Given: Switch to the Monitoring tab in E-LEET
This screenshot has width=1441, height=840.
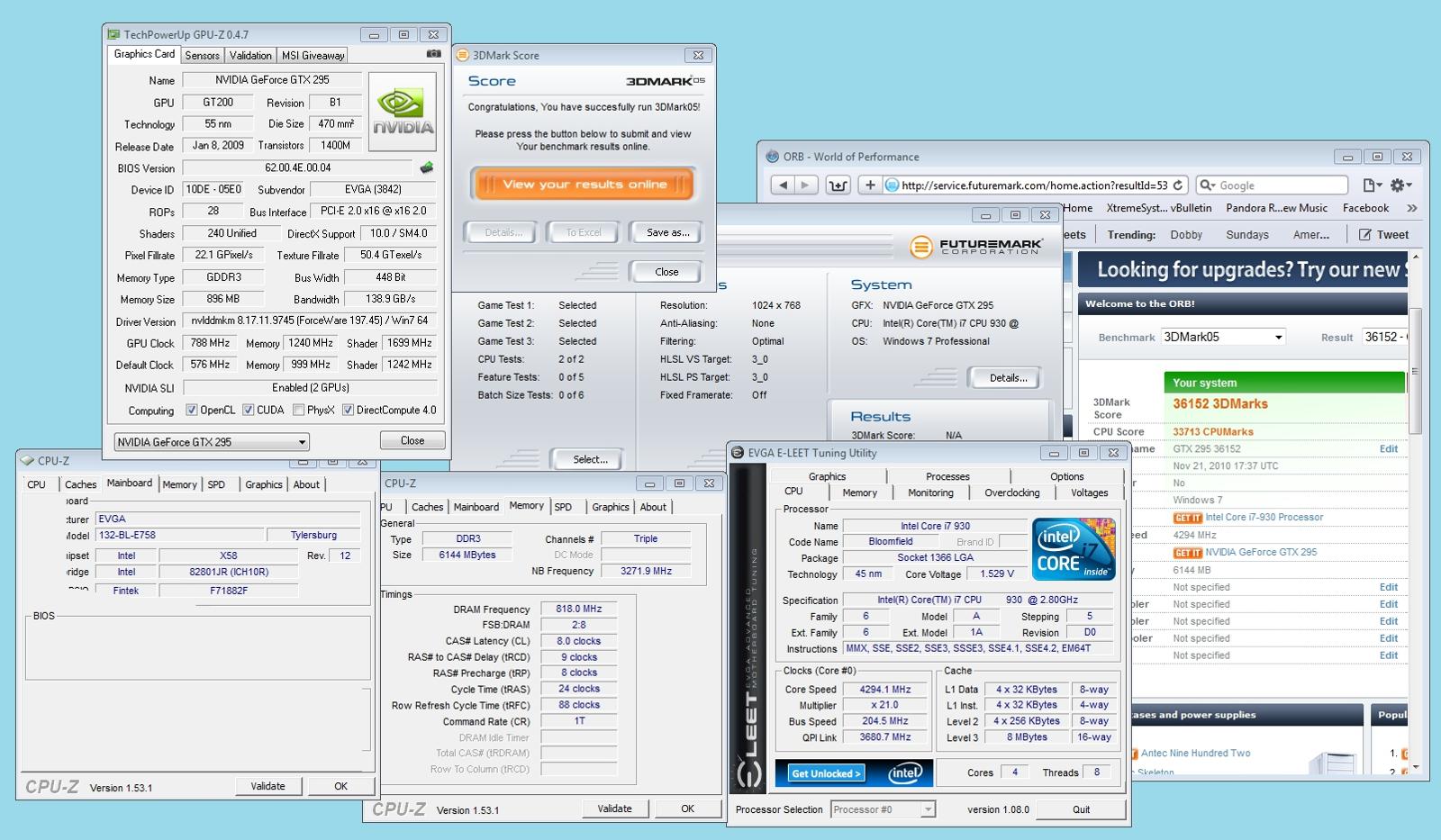Looking at the screenshot, I should [930, 492].
